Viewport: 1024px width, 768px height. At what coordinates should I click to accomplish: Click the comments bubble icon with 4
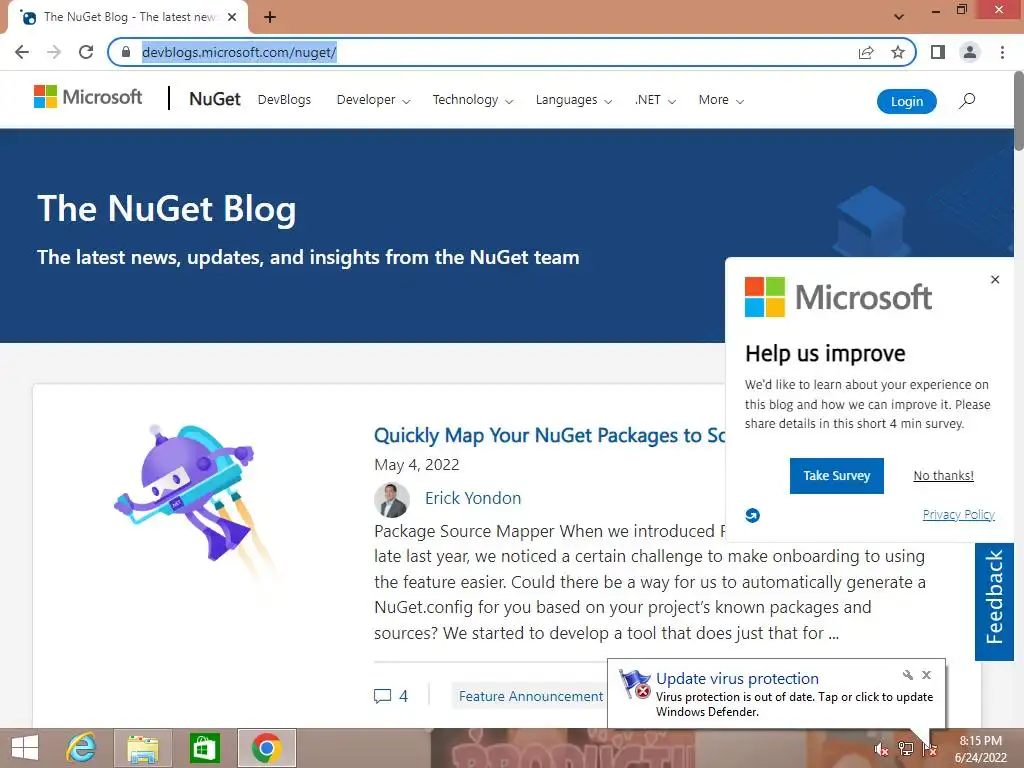point(383,696)
